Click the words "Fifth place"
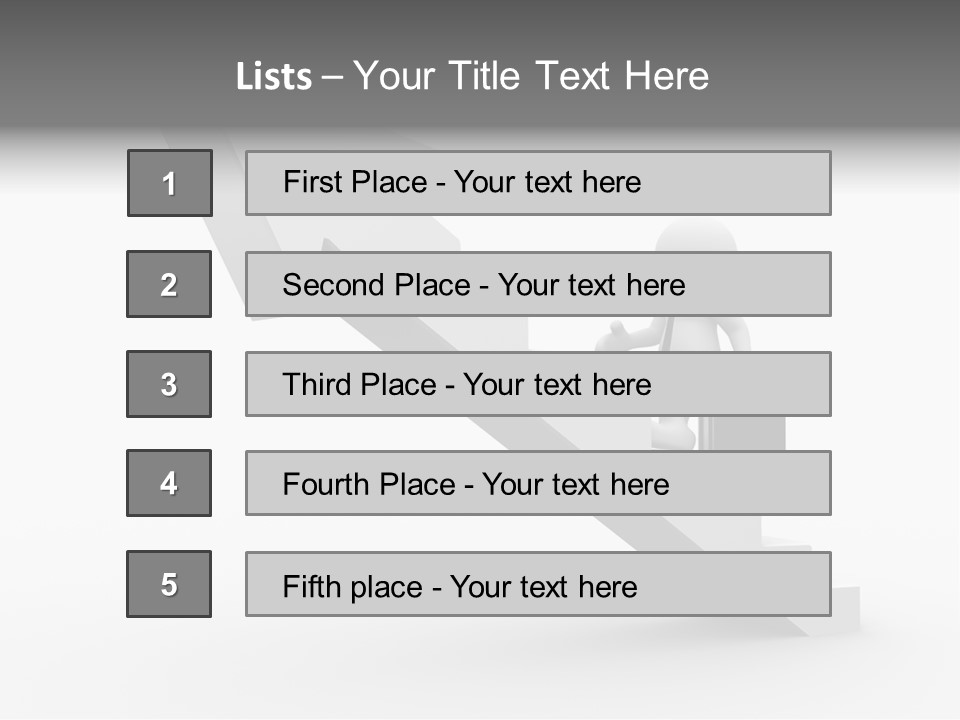 [x=353, y=586]
